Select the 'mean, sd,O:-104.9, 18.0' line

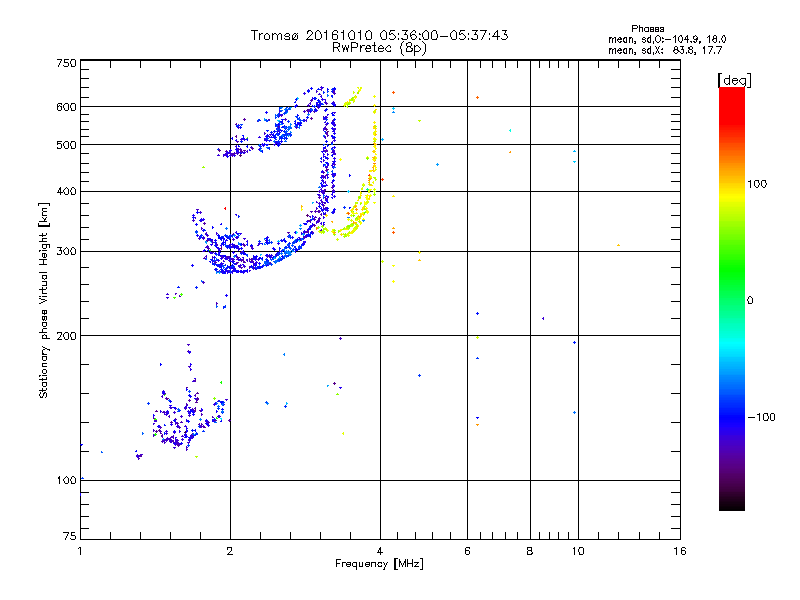[667, 39]
